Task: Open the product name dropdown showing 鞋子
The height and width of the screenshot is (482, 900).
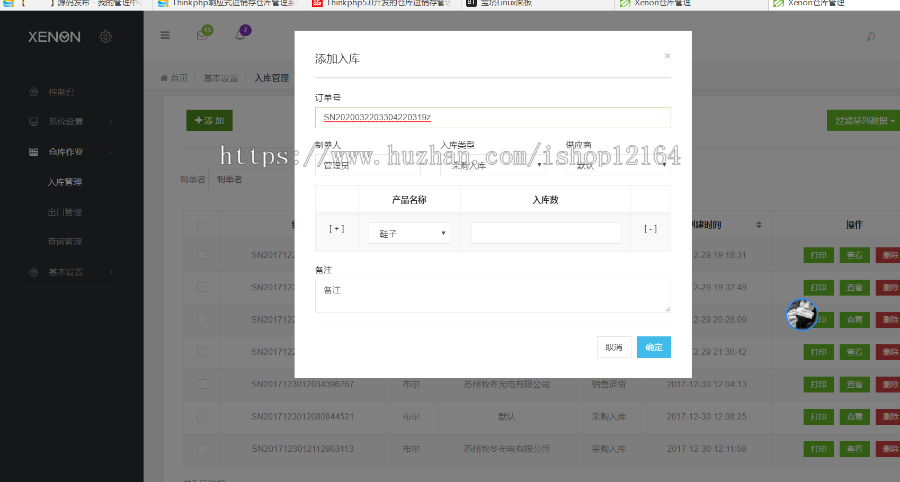Action: coord(409,233)
